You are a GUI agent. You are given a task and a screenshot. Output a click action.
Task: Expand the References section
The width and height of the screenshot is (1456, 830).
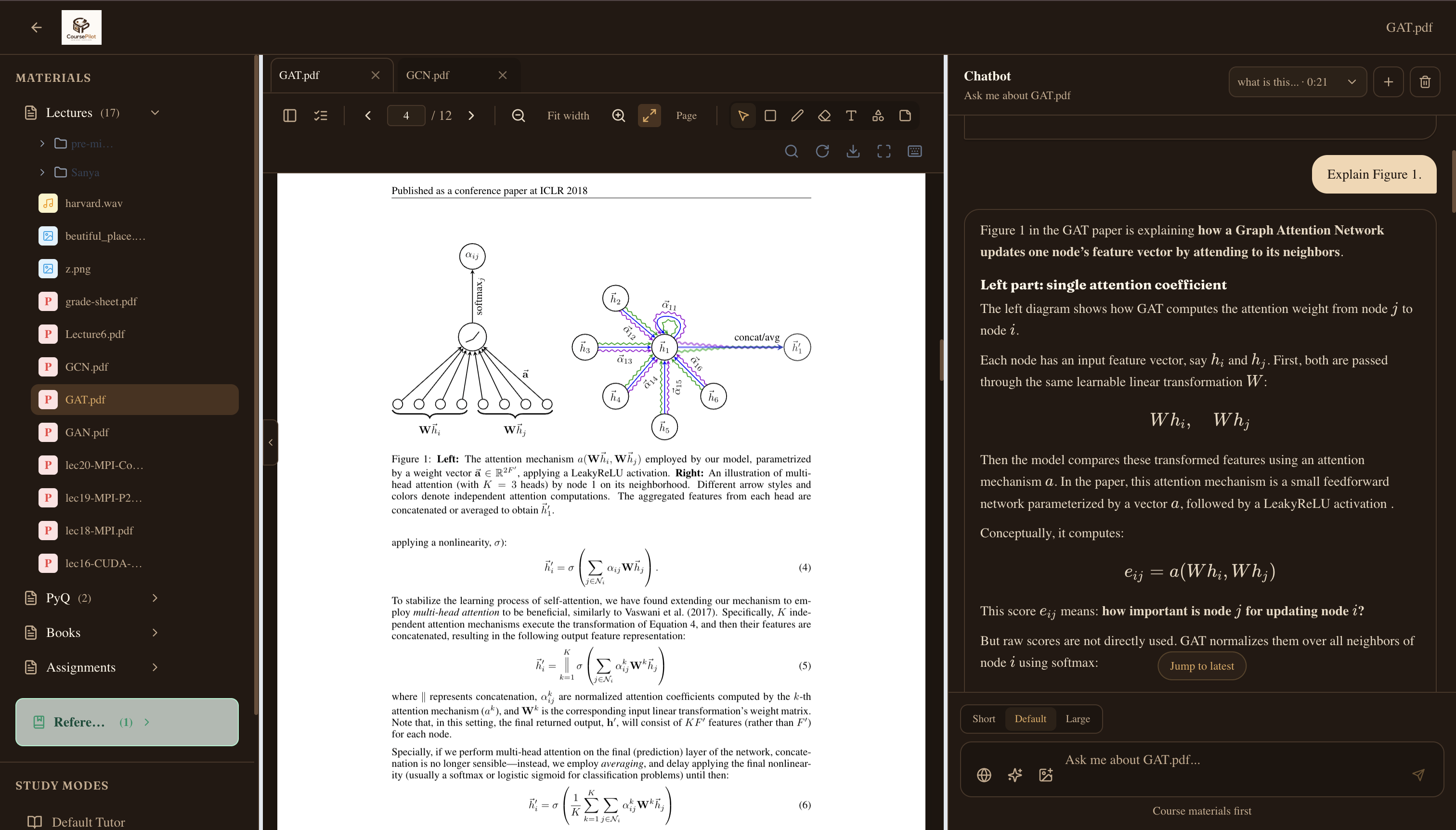pyautogui.click(x=127, y=722)
